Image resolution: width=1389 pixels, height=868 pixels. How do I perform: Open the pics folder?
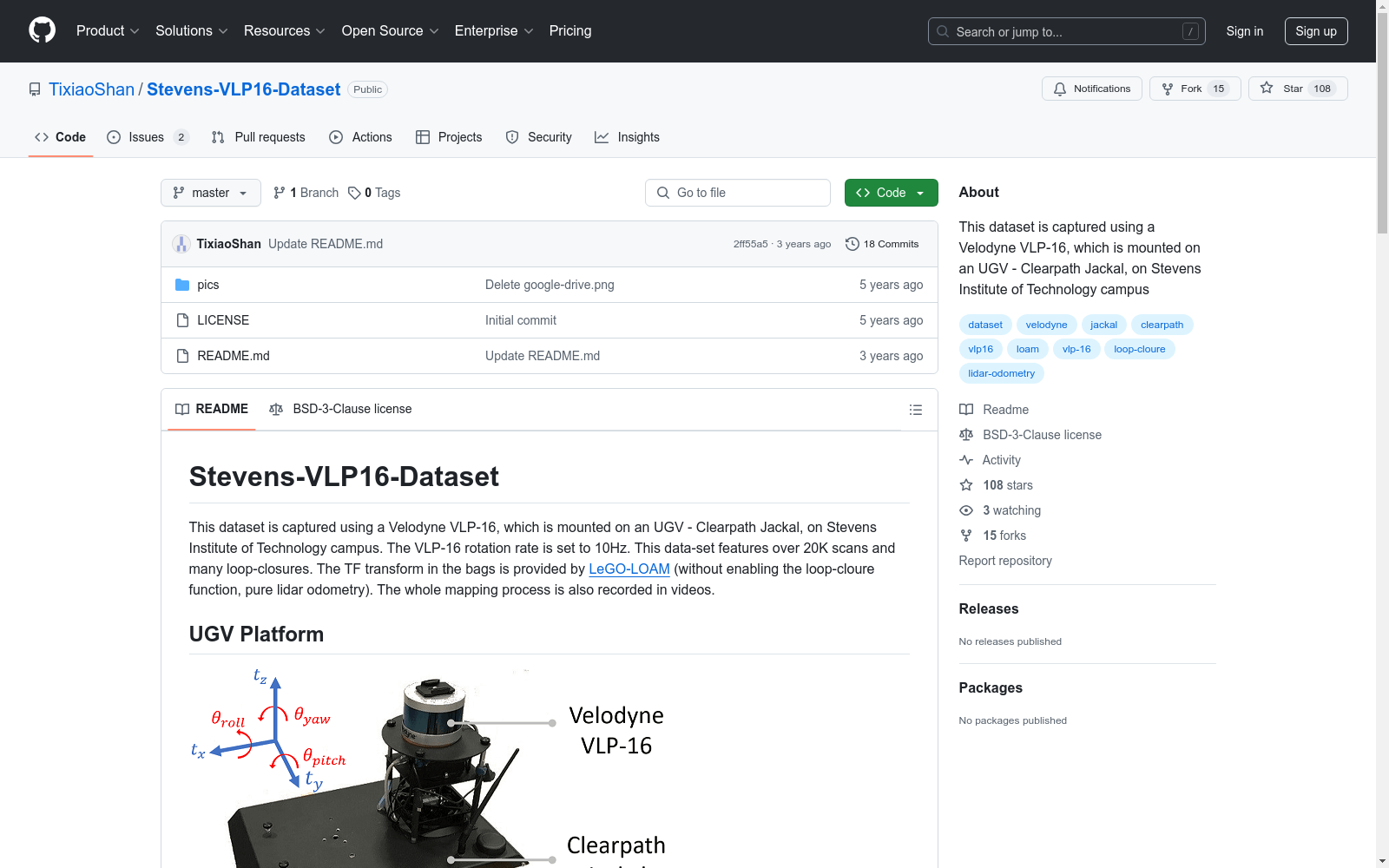point(207,285)
